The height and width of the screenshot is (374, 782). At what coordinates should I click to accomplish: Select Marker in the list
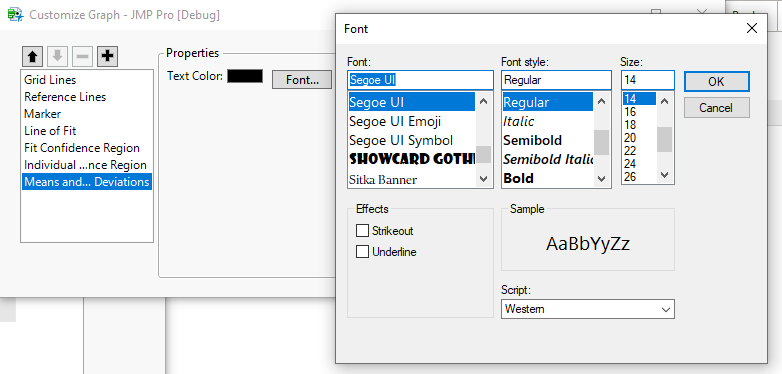(x=86, y=114)
